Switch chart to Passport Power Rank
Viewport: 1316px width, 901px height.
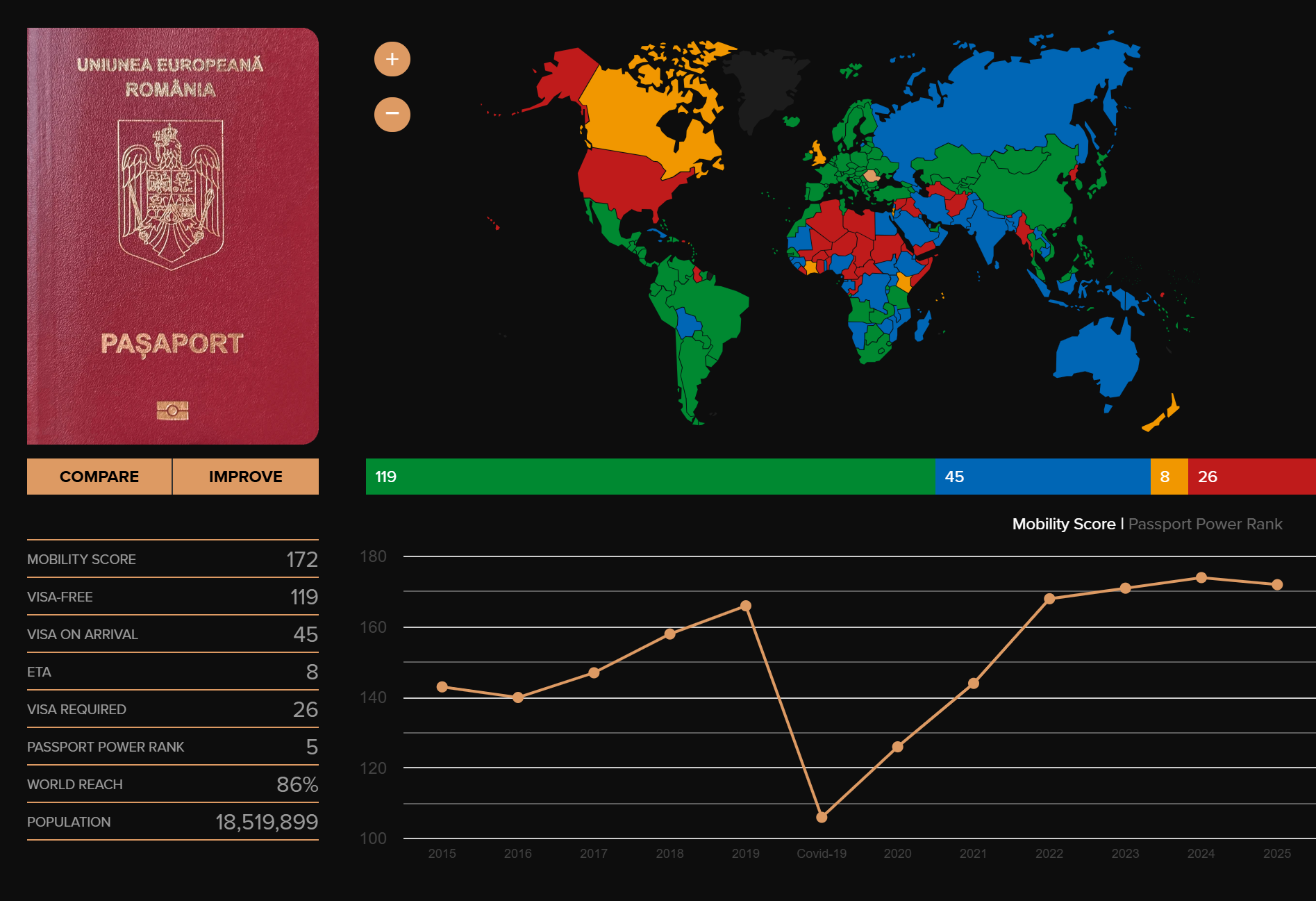pos(1206,524)
